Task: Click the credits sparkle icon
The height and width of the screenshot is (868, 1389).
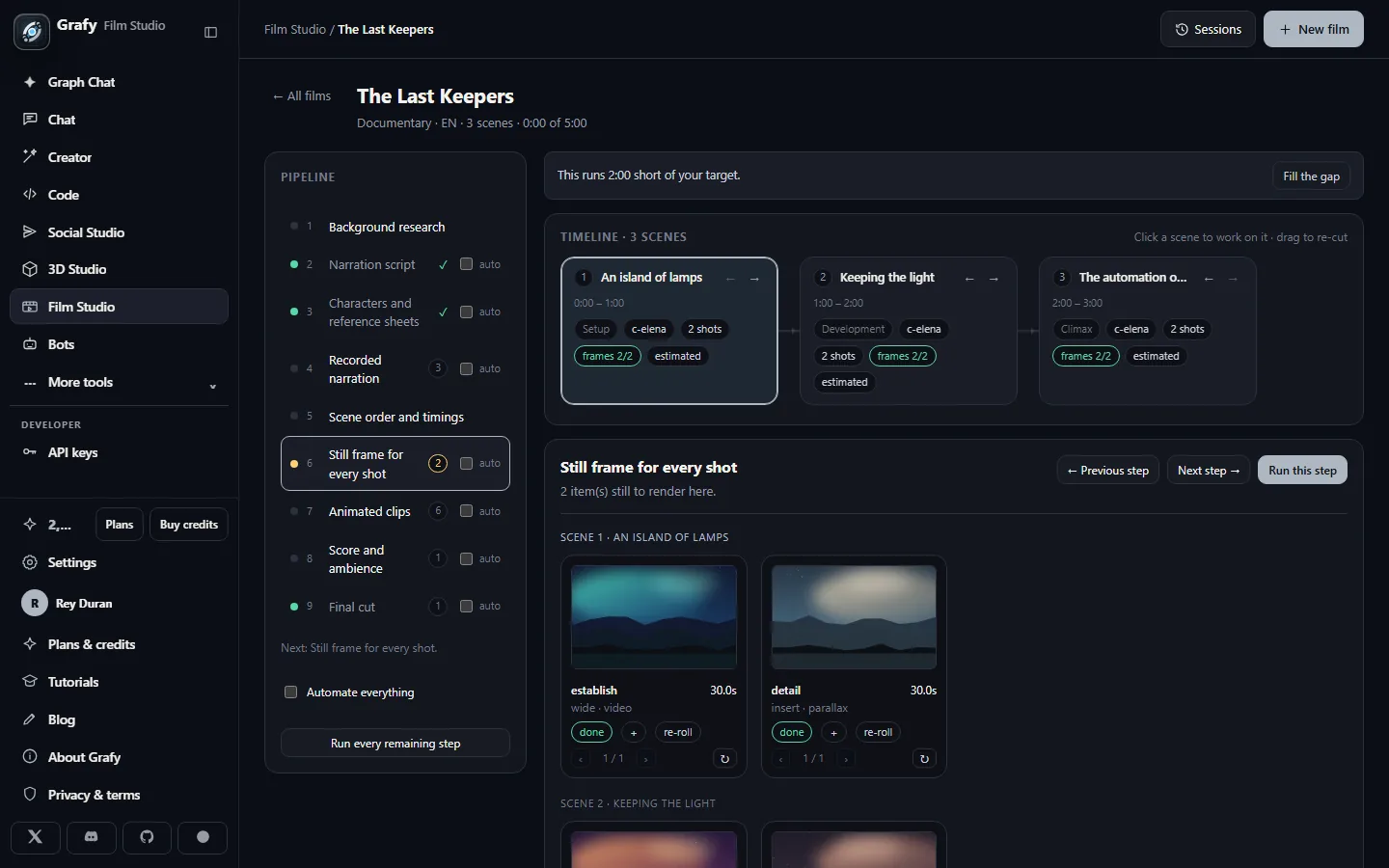Action: (x=30, y=525)
